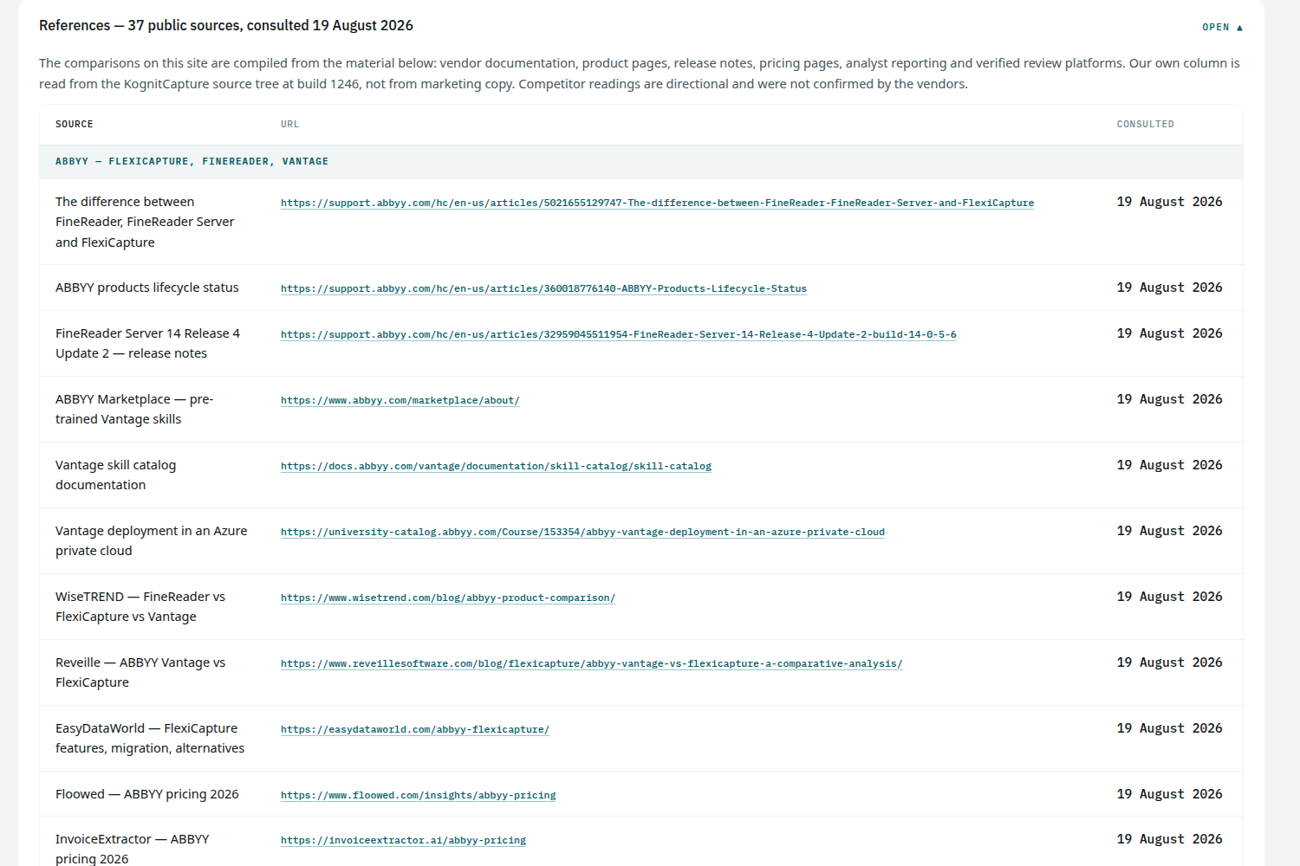Click 'Floowed — ABBYY pricing 2026' source name
1300x866 pixels.
tap(147, 795)
